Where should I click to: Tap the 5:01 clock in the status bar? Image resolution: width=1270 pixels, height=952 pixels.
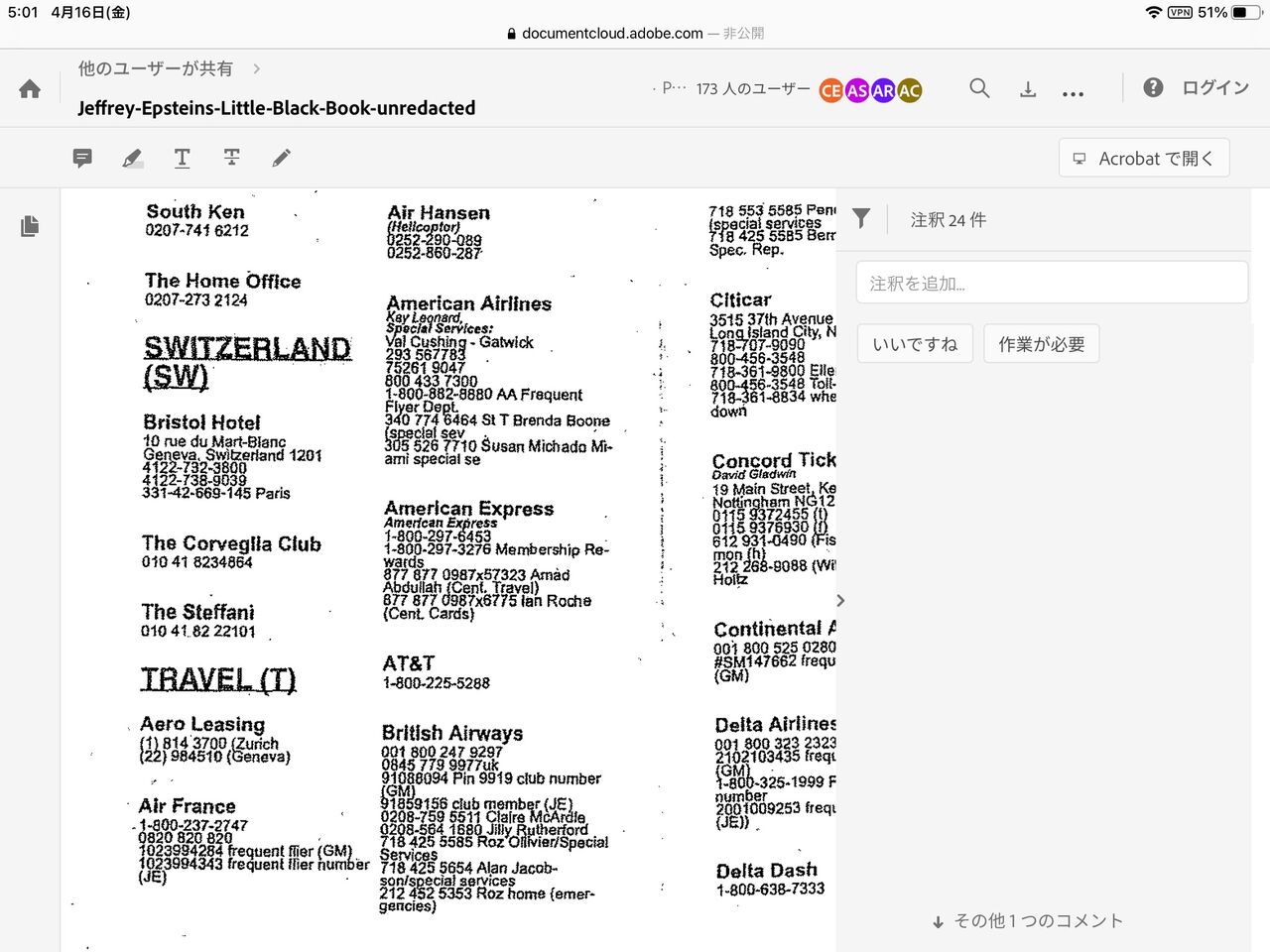pyautogui.click(x=22, y=13)
